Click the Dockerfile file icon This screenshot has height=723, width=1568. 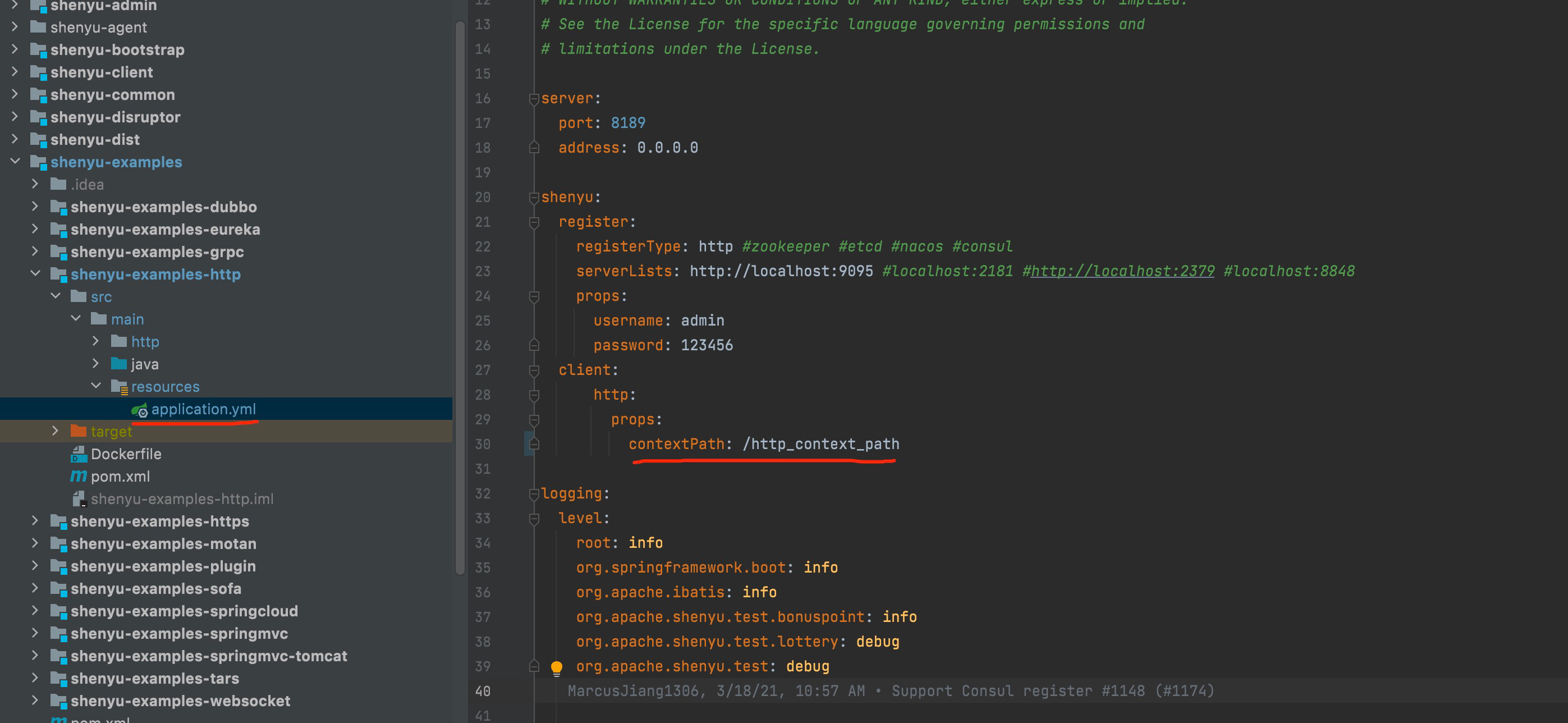click(79, 454)
